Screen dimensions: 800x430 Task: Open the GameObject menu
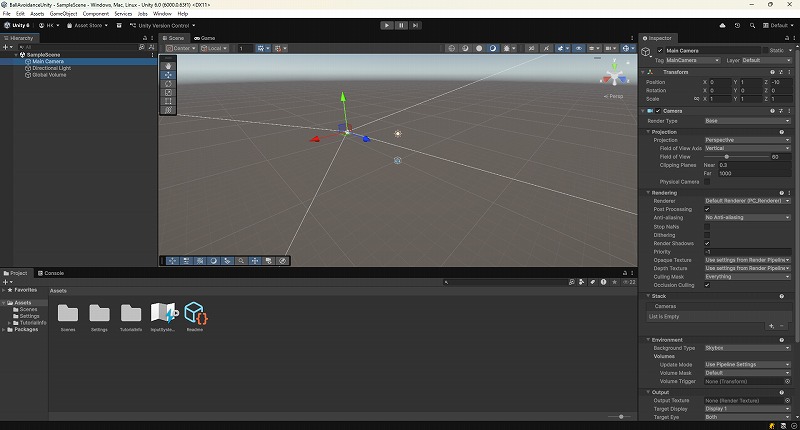tap(63, 14)
